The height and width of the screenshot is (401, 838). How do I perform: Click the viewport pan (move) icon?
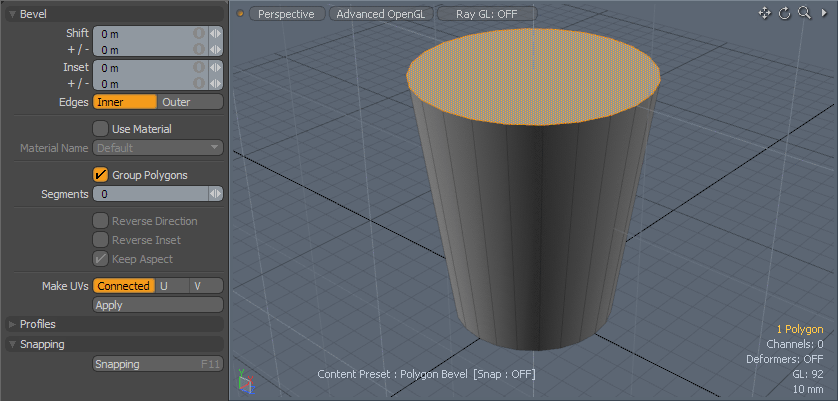[x=765, y=13]
